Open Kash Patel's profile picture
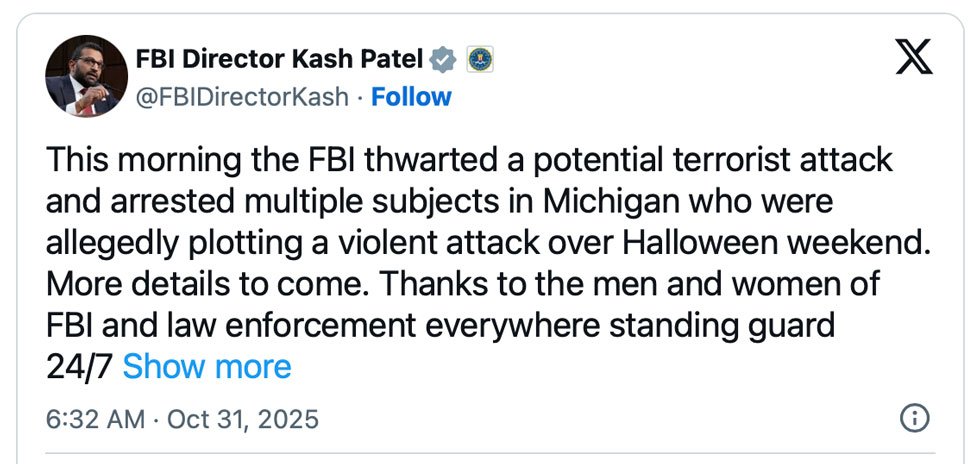 click(x=83, y=75)
